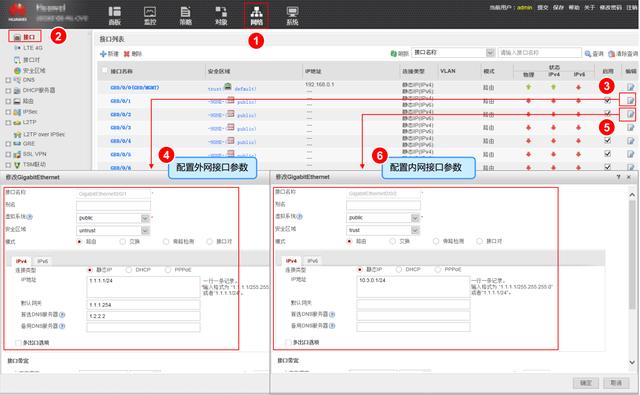Click help icon next to 虚拟系统 in right dialog
This screenshot has height=395, width=640.
coord(300,217)
